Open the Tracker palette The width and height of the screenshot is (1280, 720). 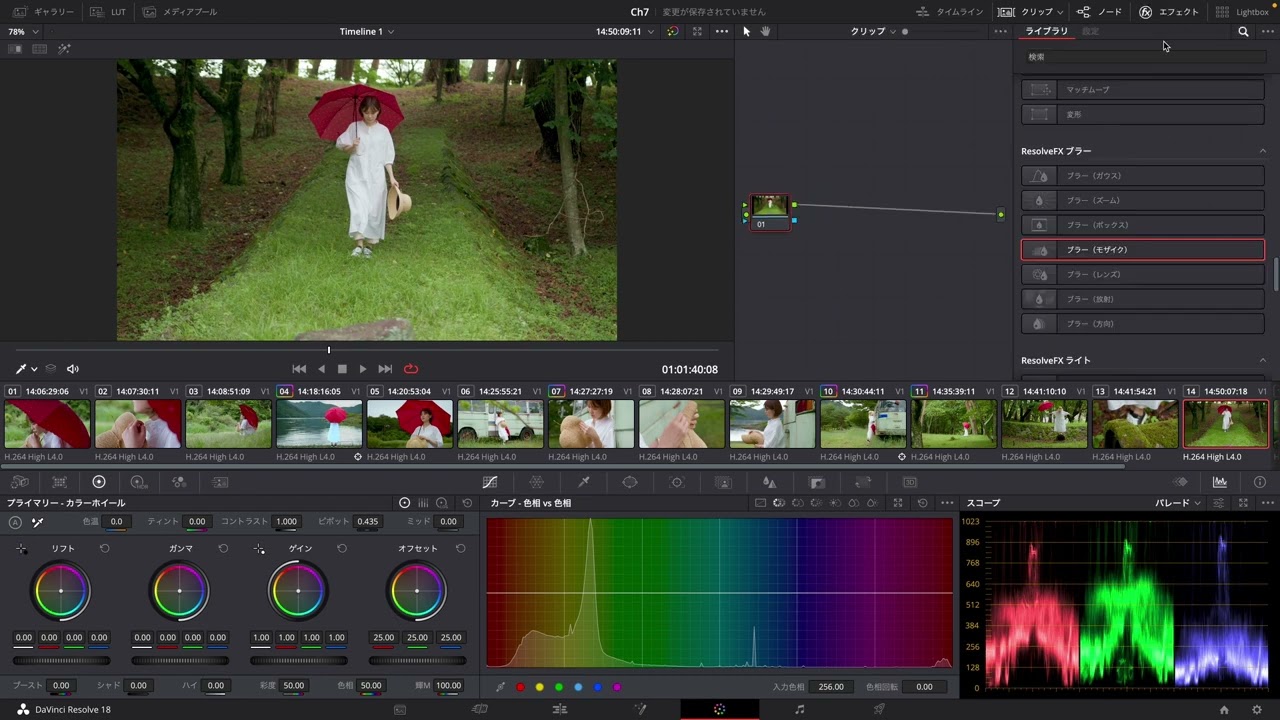pos(677,482)
